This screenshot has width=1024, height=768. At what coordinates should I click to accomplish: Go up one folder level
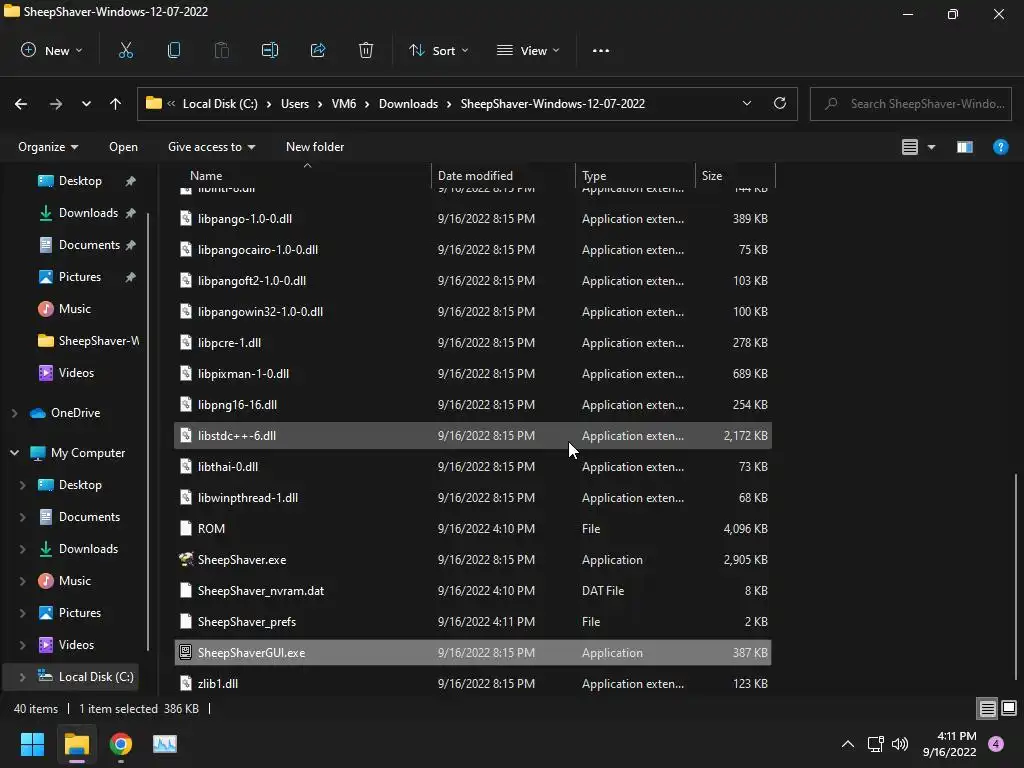[x=116, y=104]
